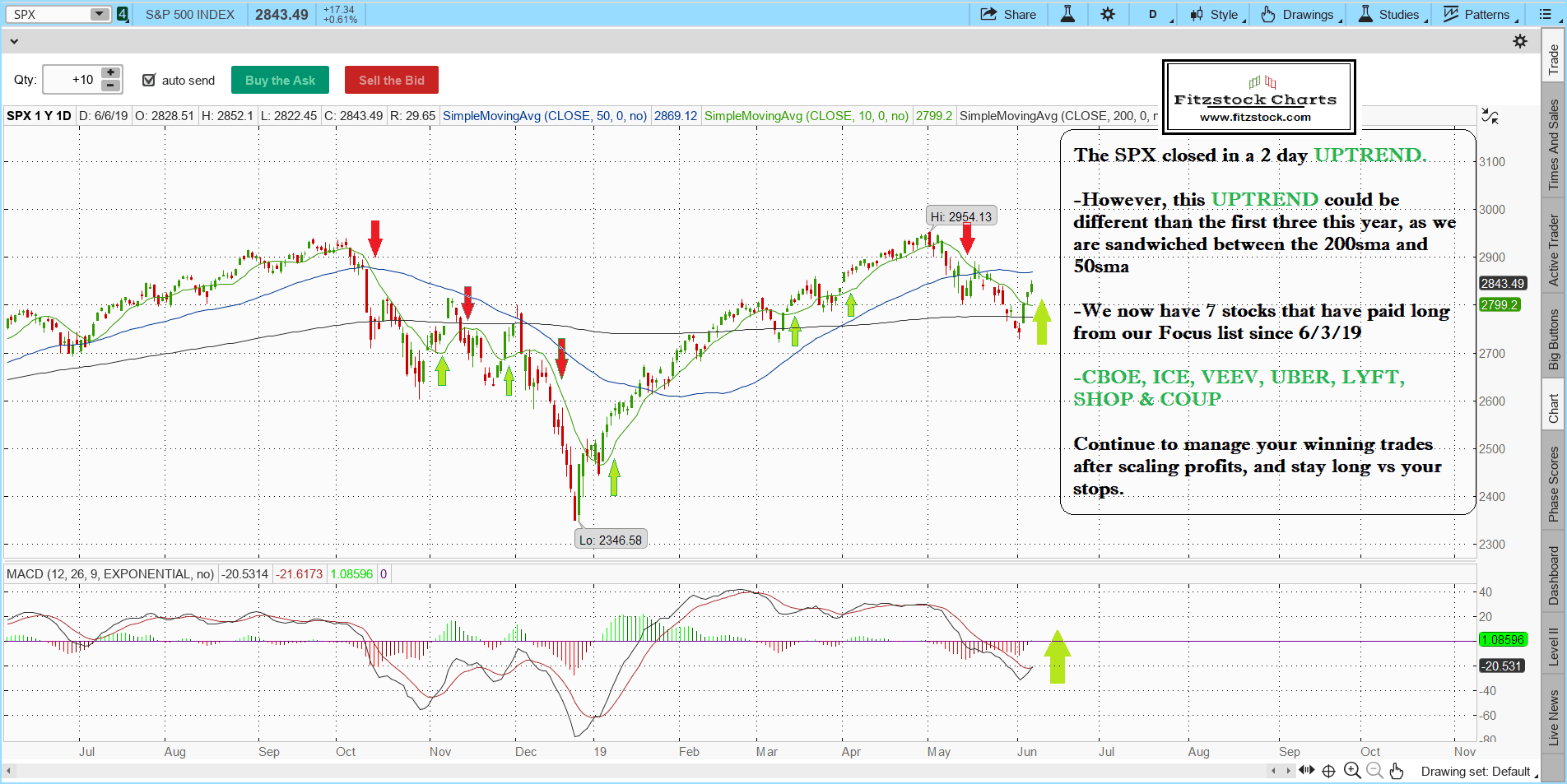Open chart settings gear in top toolbar
The height and width of the screenshot is (784, 1567).
click(x=1108, y=14)
